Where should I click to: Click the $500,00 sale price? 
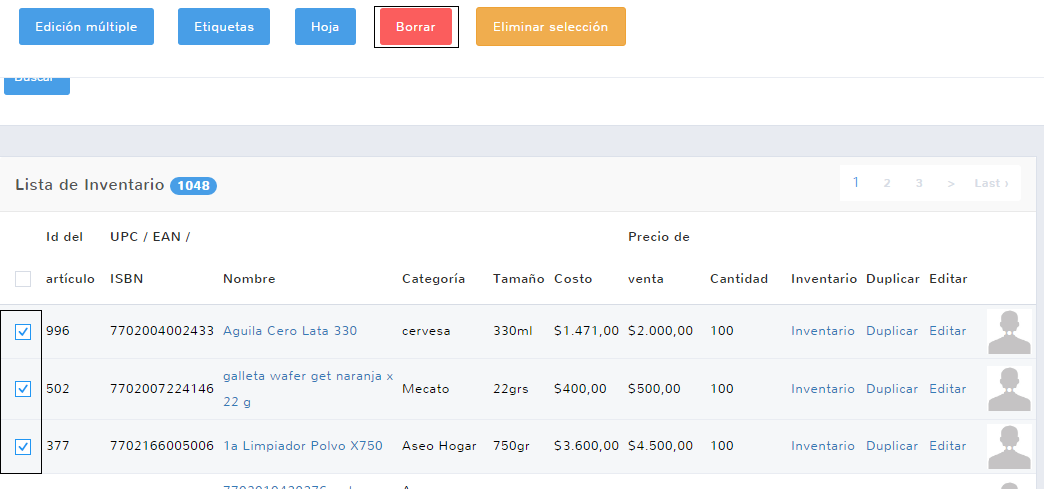pos(654,388)
